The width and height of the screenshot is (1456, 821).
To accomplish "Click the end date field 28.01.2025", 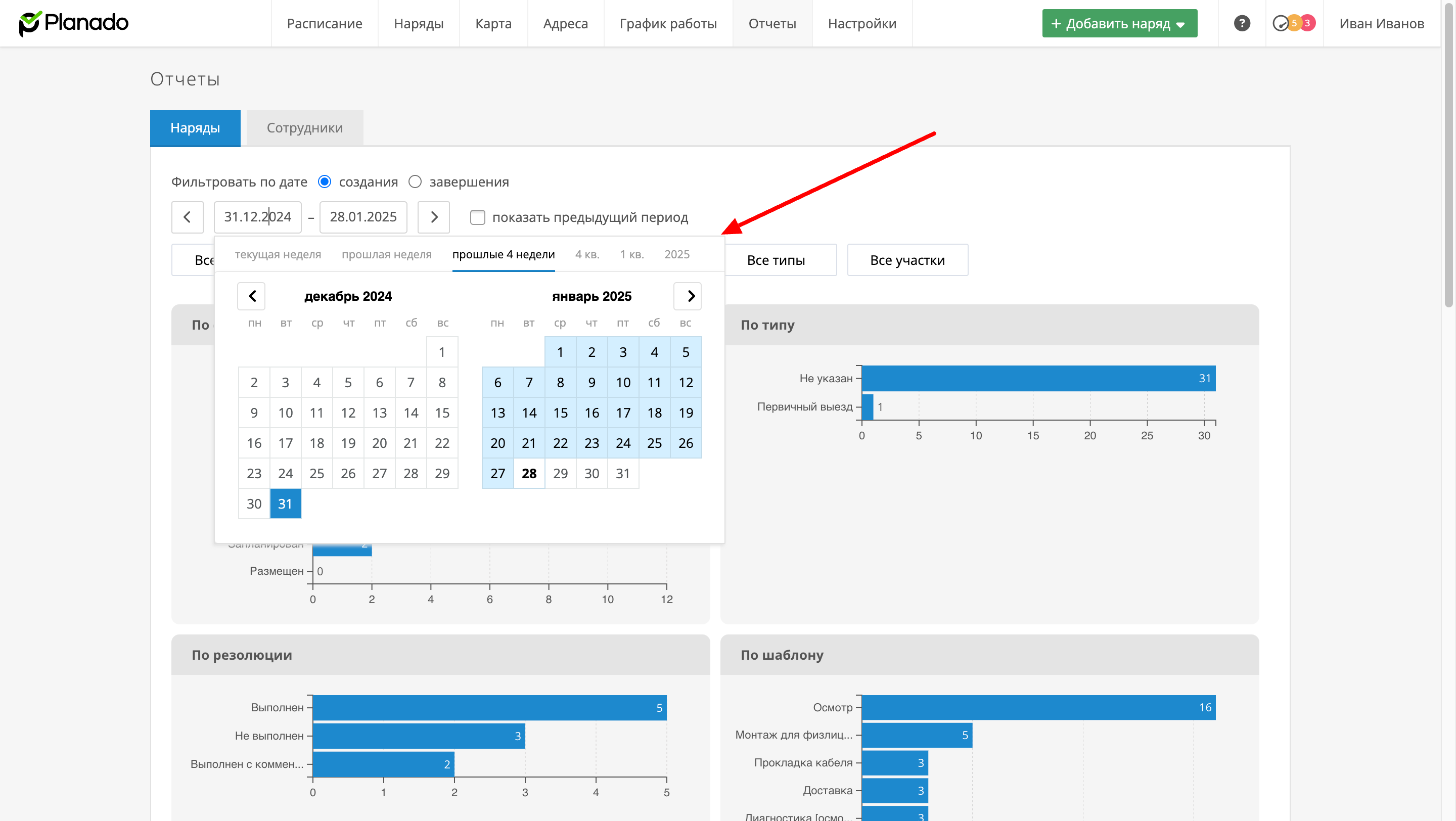I will tap(363, 217).
